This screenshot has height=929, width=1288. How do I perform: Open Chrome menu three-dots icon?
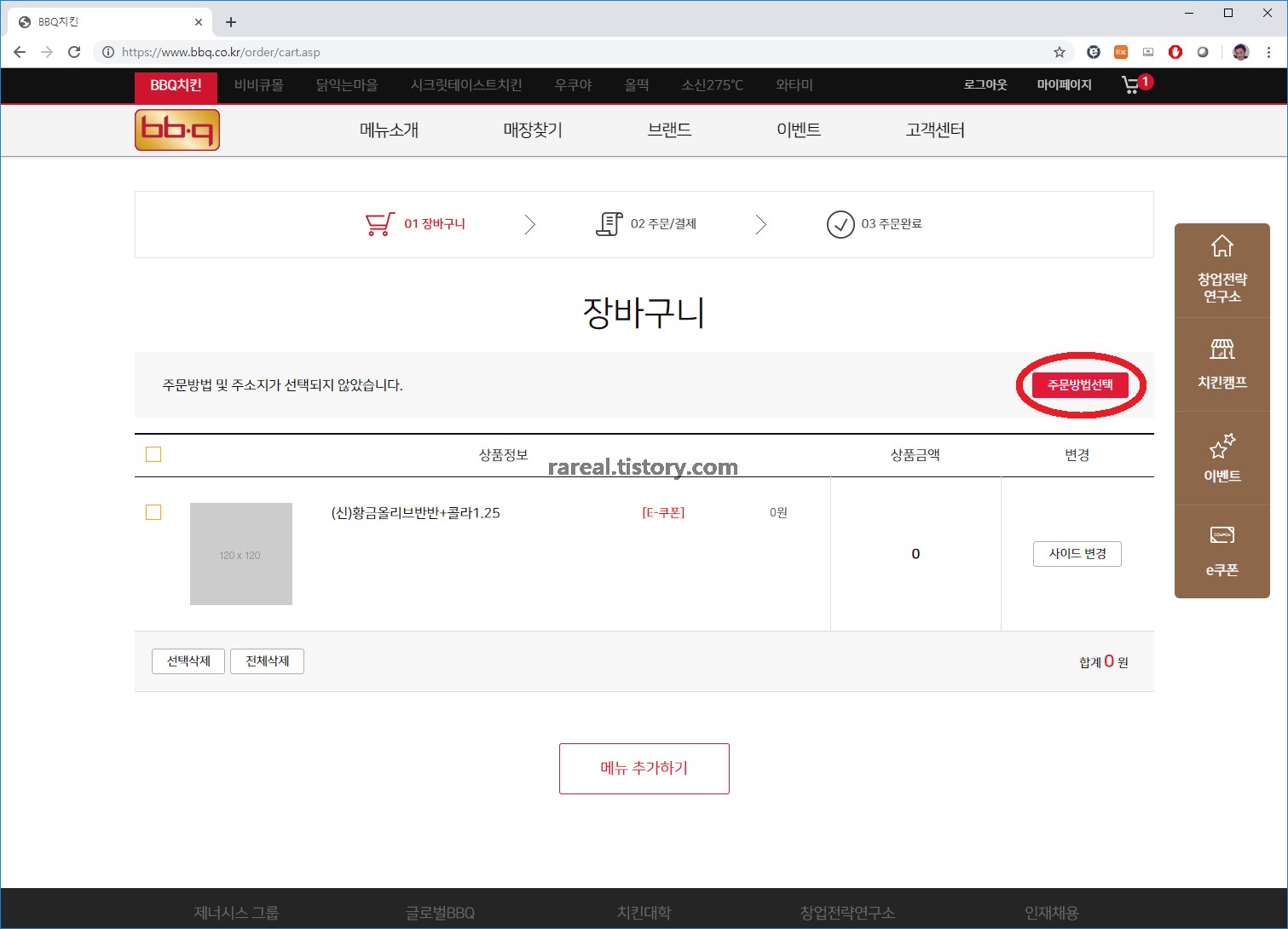click(x=1269, y=52)
